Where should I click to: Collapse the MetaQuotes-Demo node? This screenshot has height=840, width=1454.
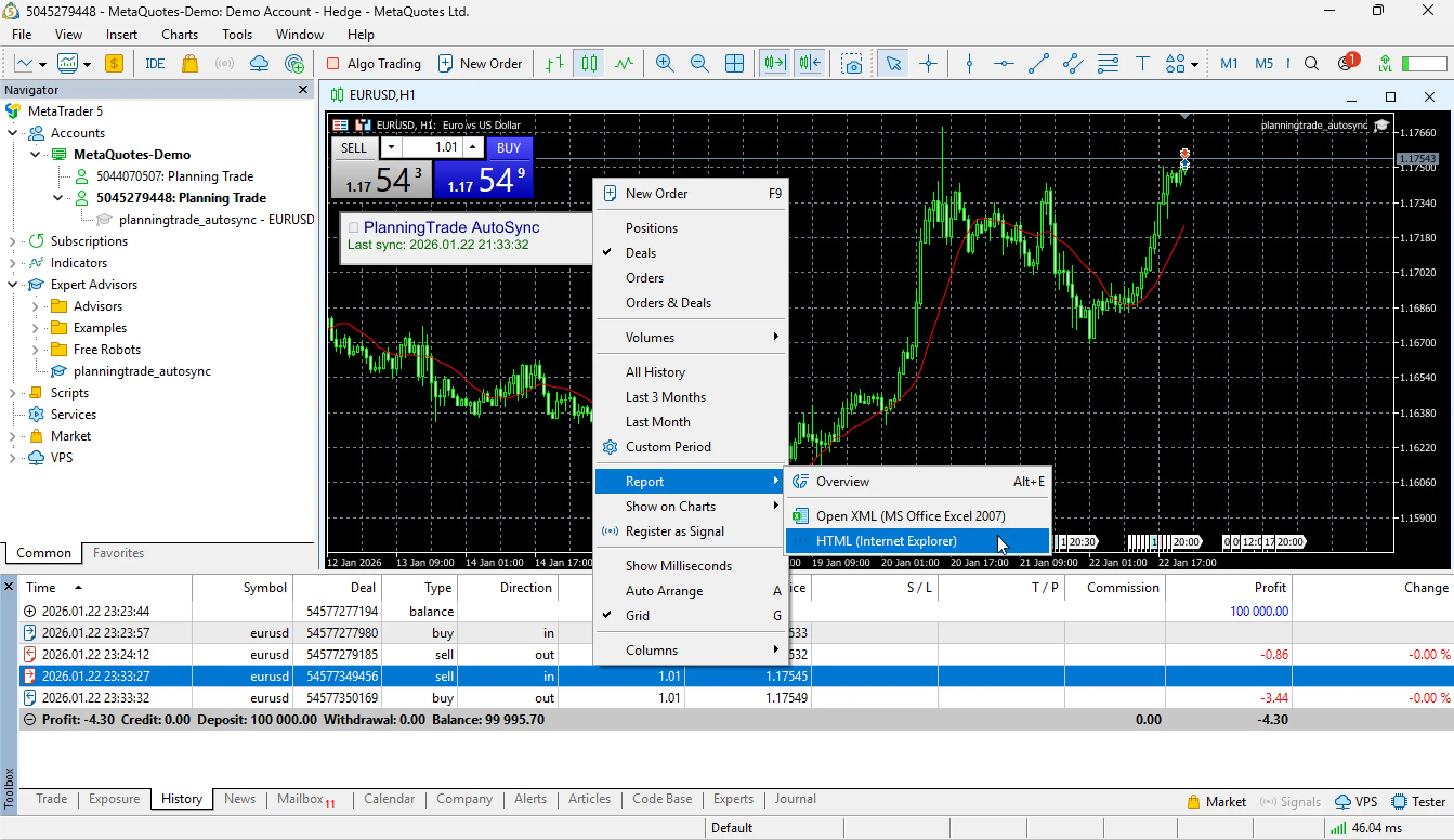[35, 155]
